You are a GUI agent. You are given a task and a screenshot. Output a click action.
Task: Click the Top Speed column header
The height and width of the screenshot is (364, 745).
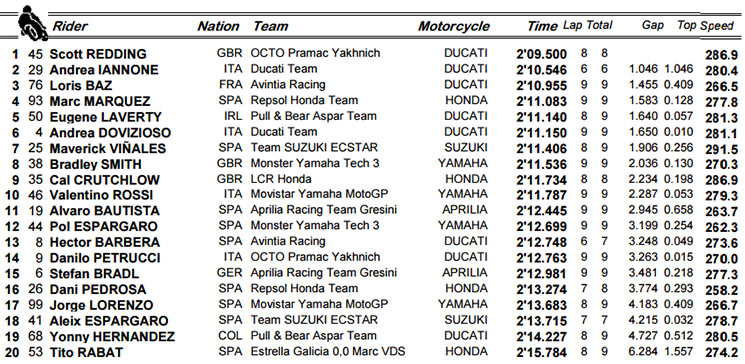pyautogui.click(x=706, y=26)
